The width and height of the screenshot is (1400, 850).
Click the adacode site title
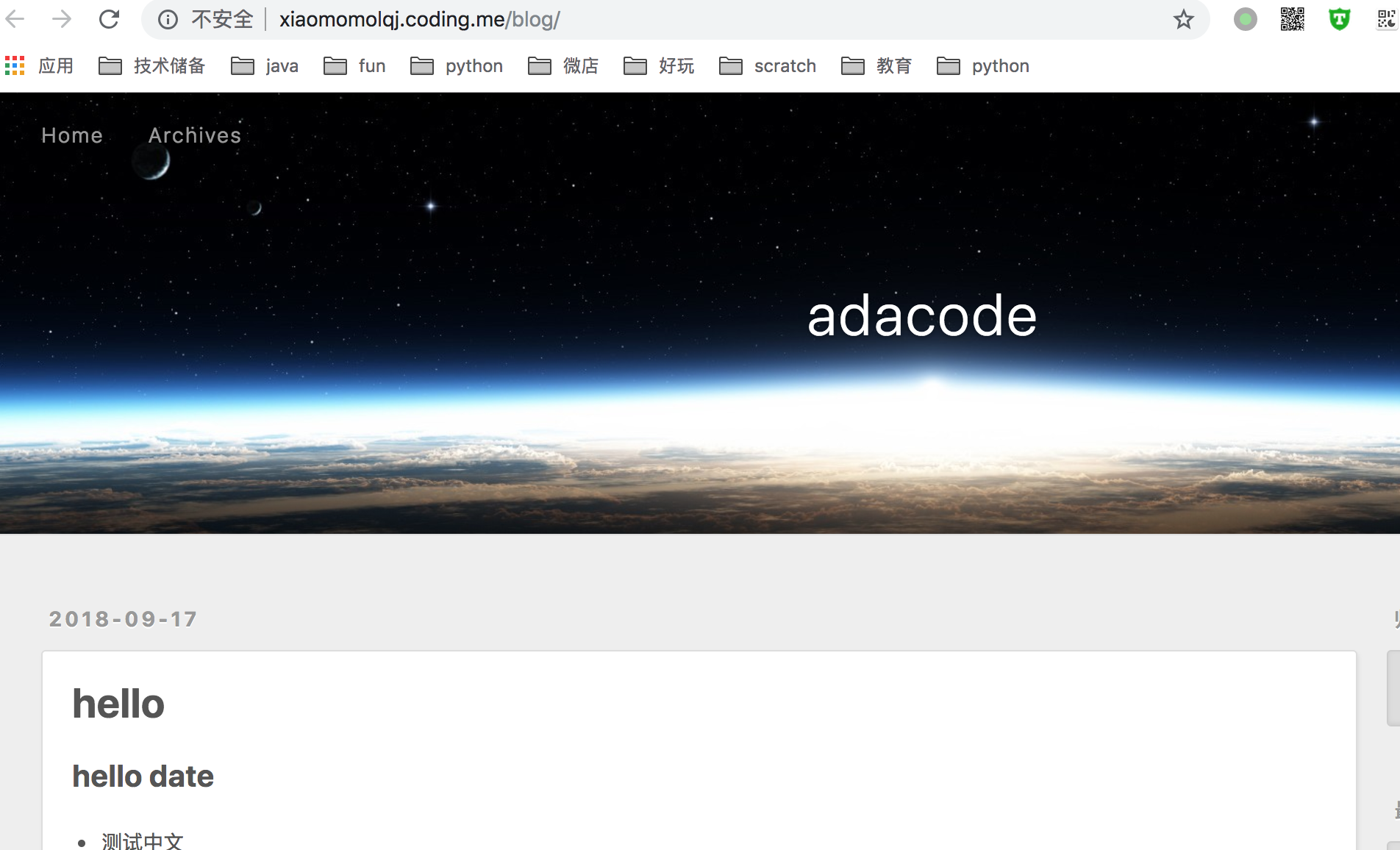[922, 315]
